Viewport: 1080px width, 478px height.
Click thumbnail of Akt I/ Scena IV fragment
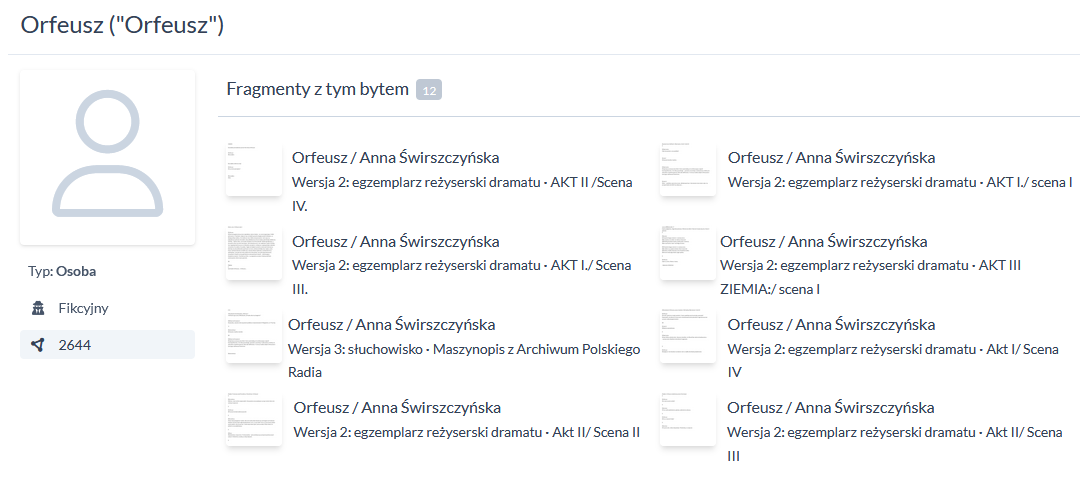point(688,335)
